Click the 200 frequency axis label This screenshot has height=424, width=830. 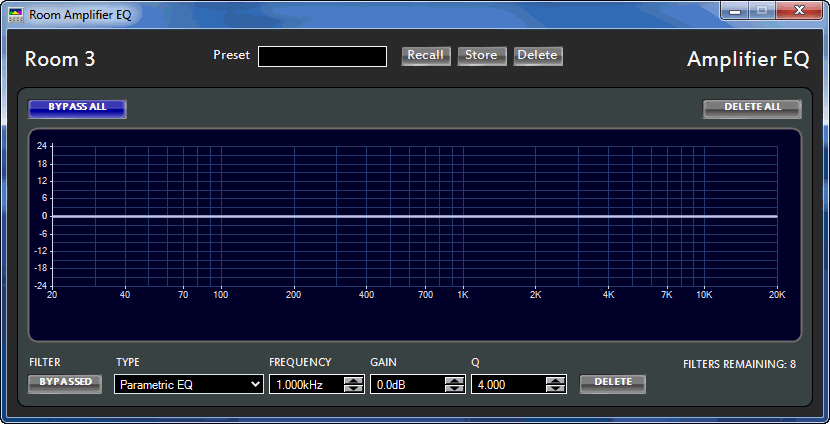(293, 295)
